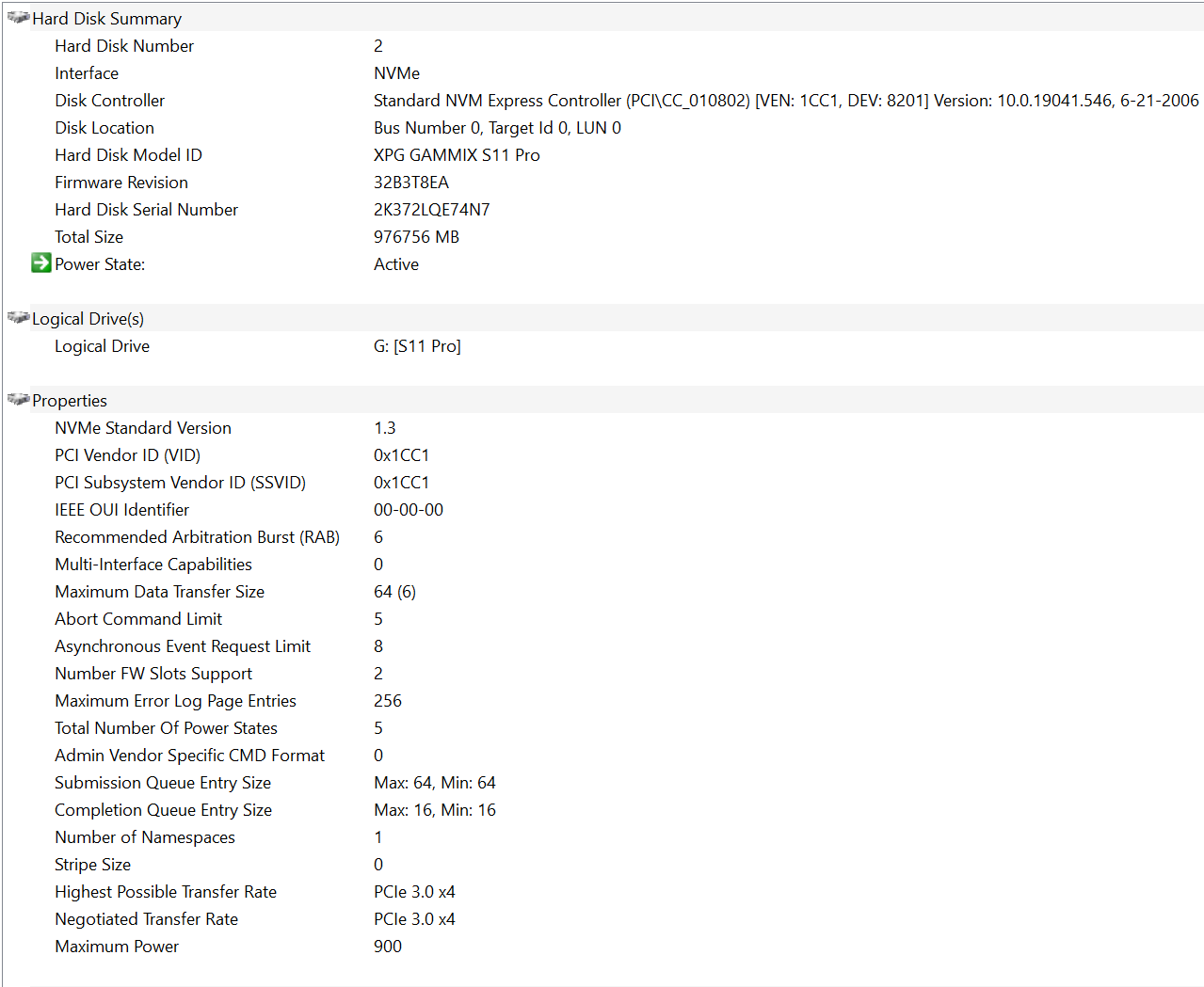The width and height of the screenshot is (1204, 987).
Task: Select the Disk Controller label
Action: tap(109, 101)
